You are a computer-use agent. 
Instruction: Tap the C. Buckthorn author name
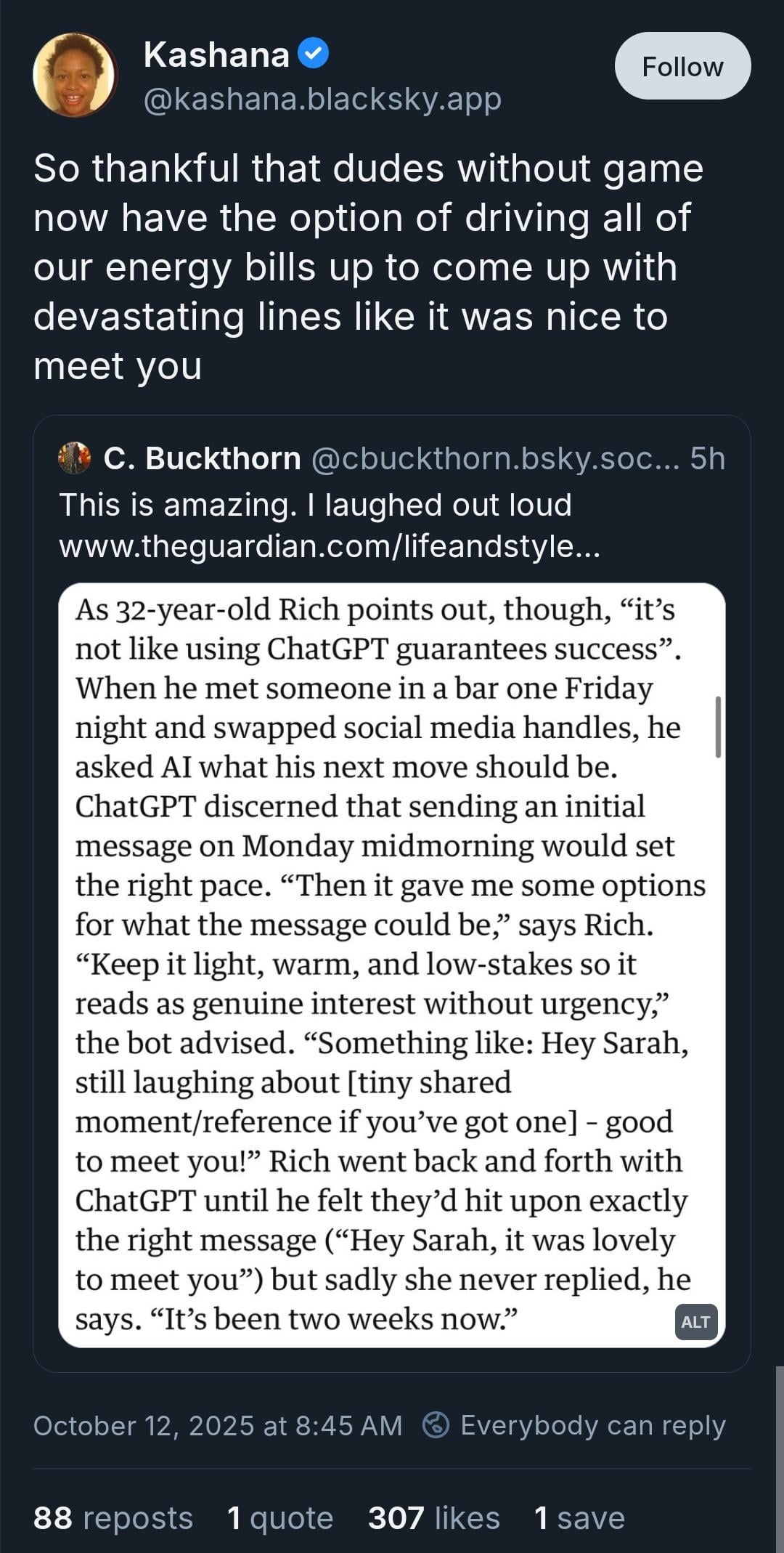[202, 458]
